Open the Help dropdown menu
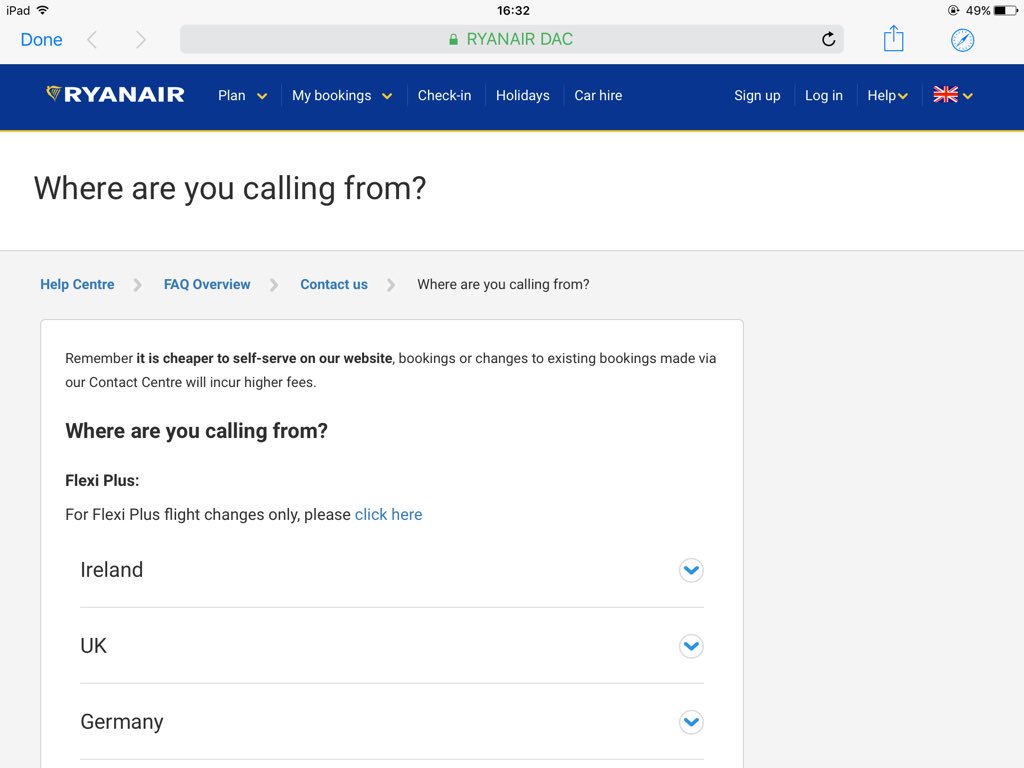This screenshot has width=1024, height=768. tap(888, 95)
